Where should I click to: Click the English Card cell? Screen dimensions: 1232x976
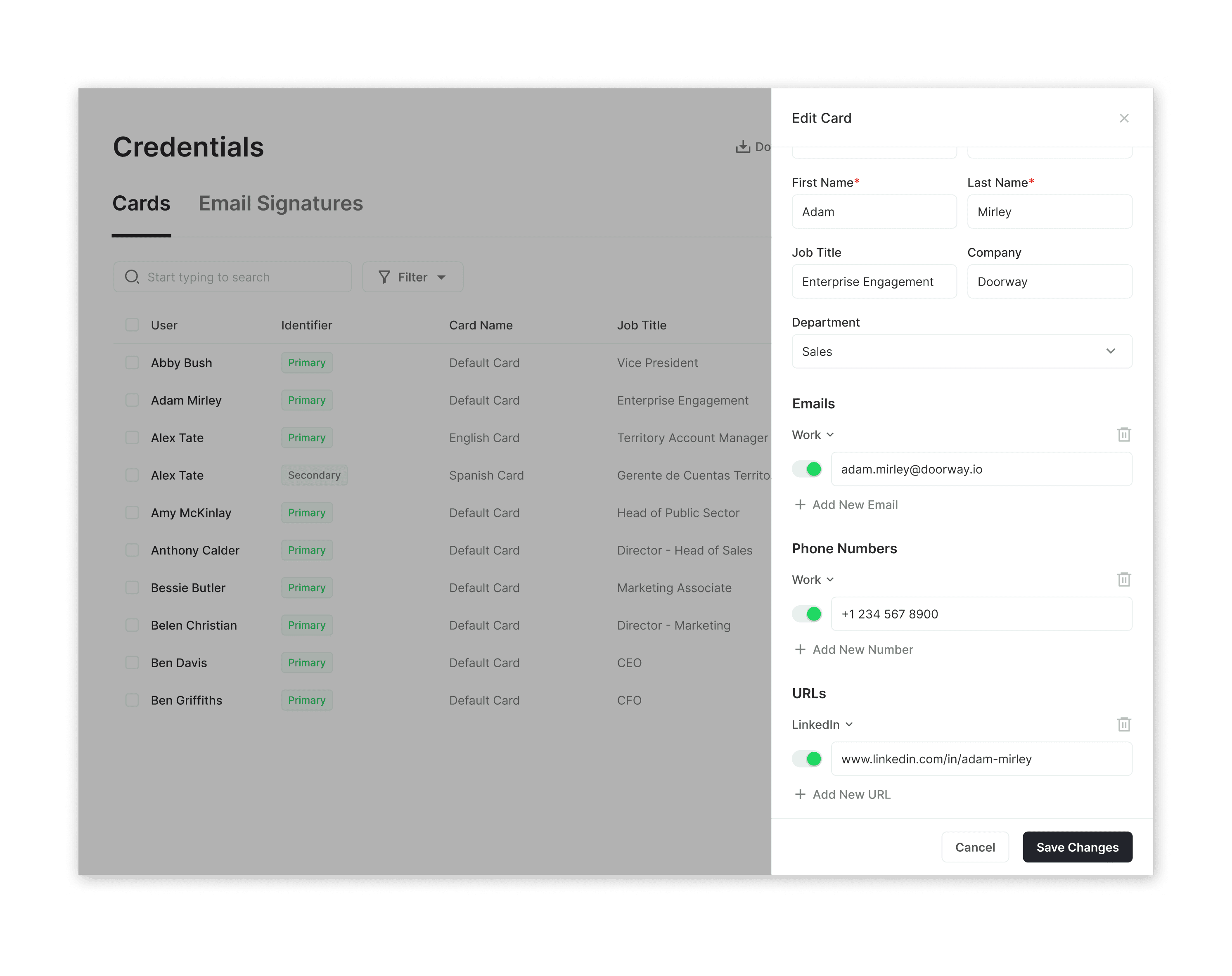[484, 438]
